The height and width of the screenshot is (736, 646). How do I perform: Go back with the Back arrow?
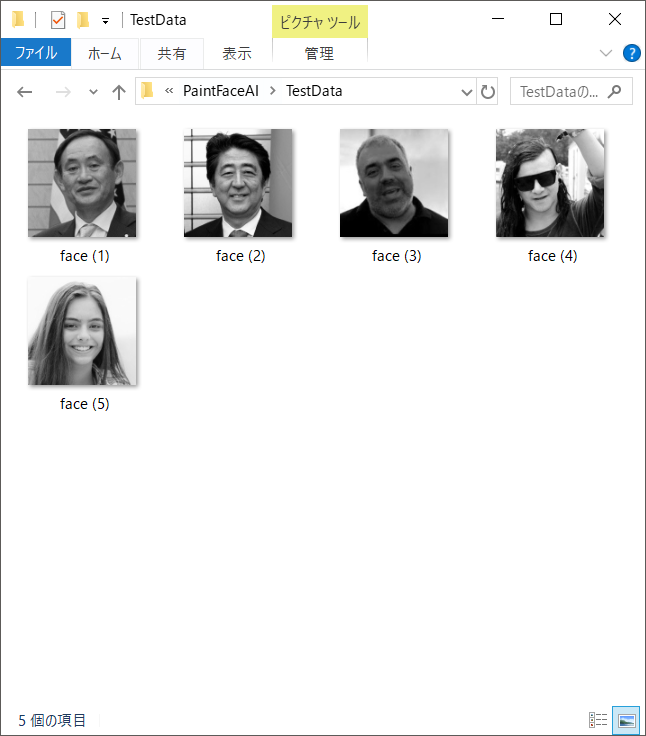click(24, 92)
